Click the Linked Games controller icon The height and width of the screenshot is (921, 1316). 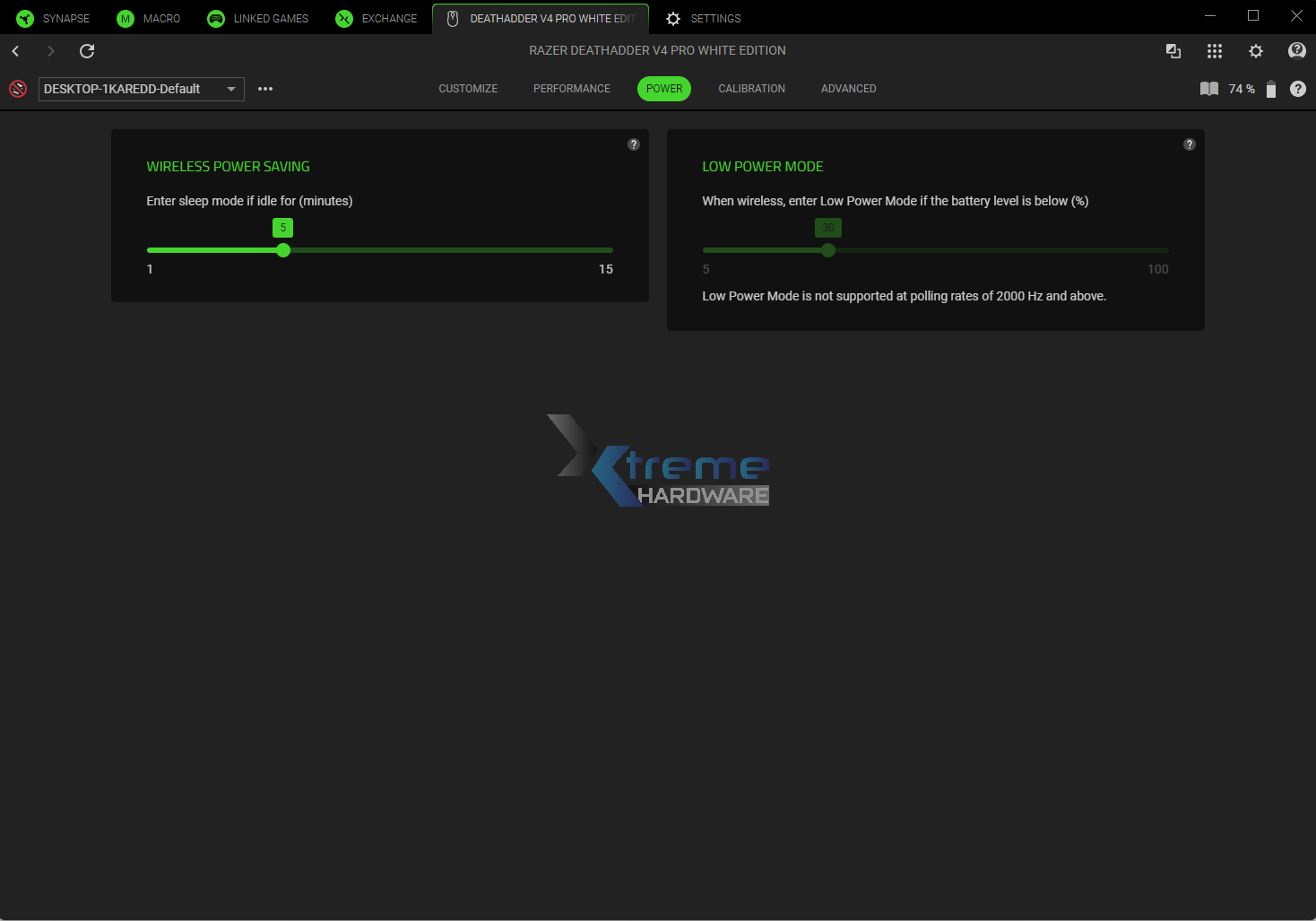click(x=215, y=18)
